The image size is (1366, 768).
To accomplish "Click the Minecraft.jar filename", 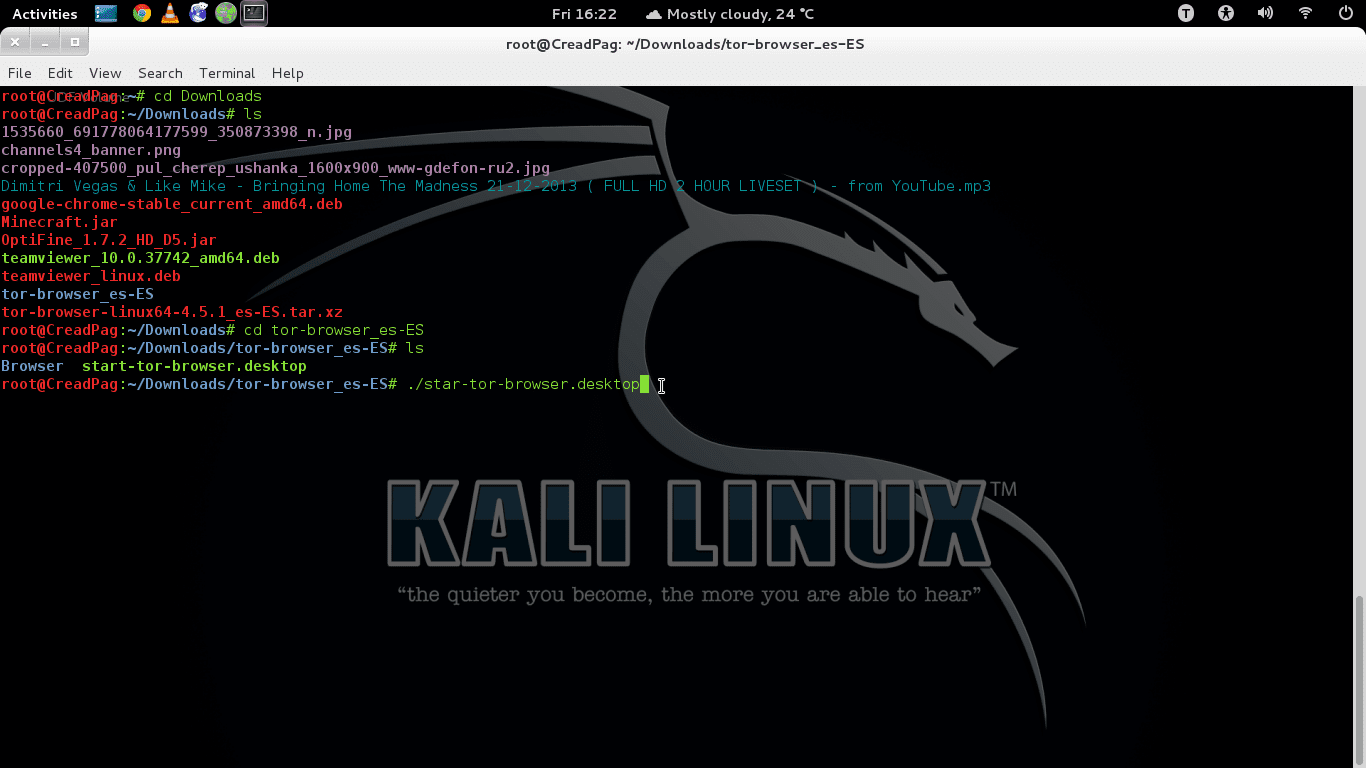I will 59,222.
